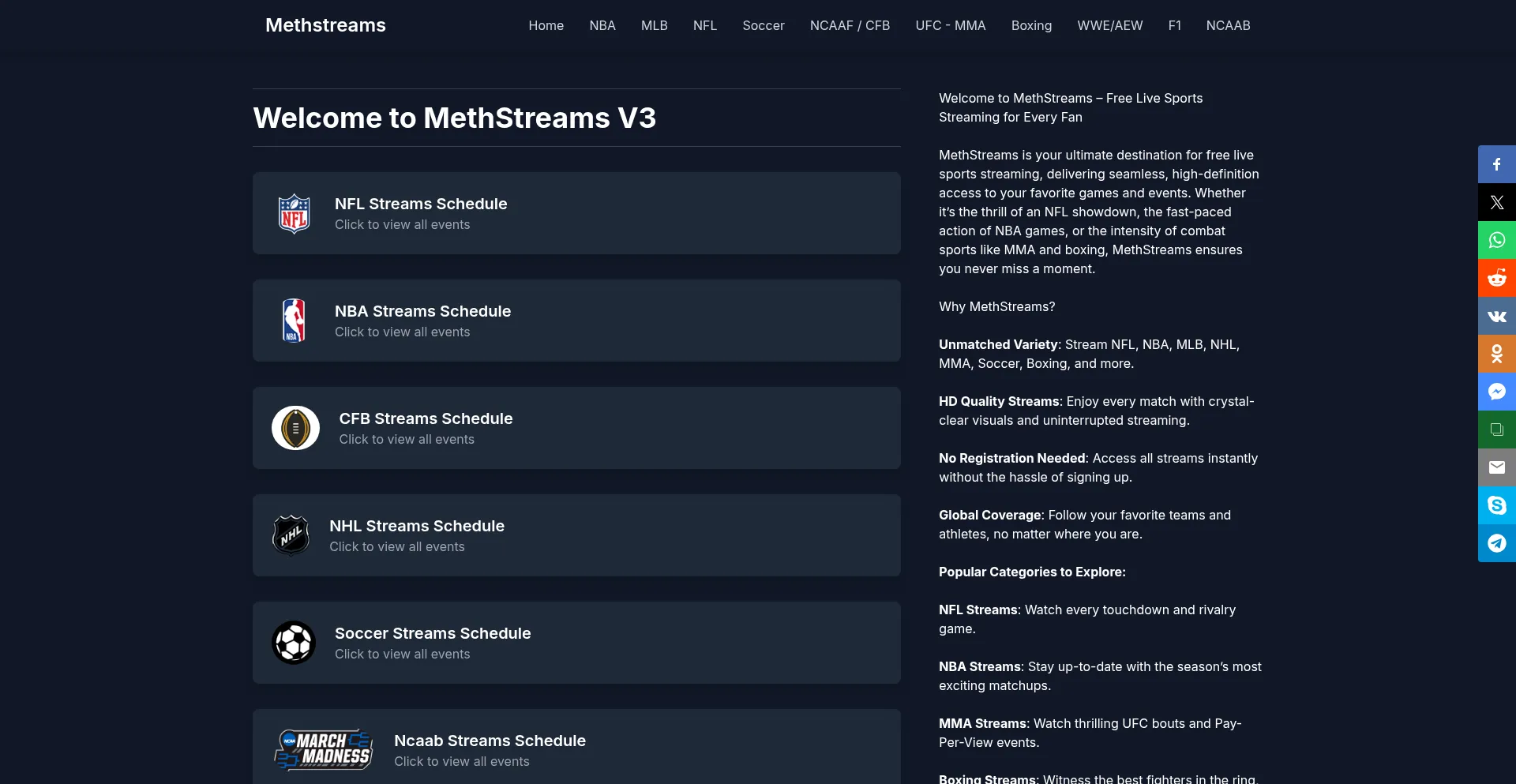Share via the X (Twitter) icon
Viewport: 1516px width, 784px height.
pyautogui.click(x=1497, y=202)
